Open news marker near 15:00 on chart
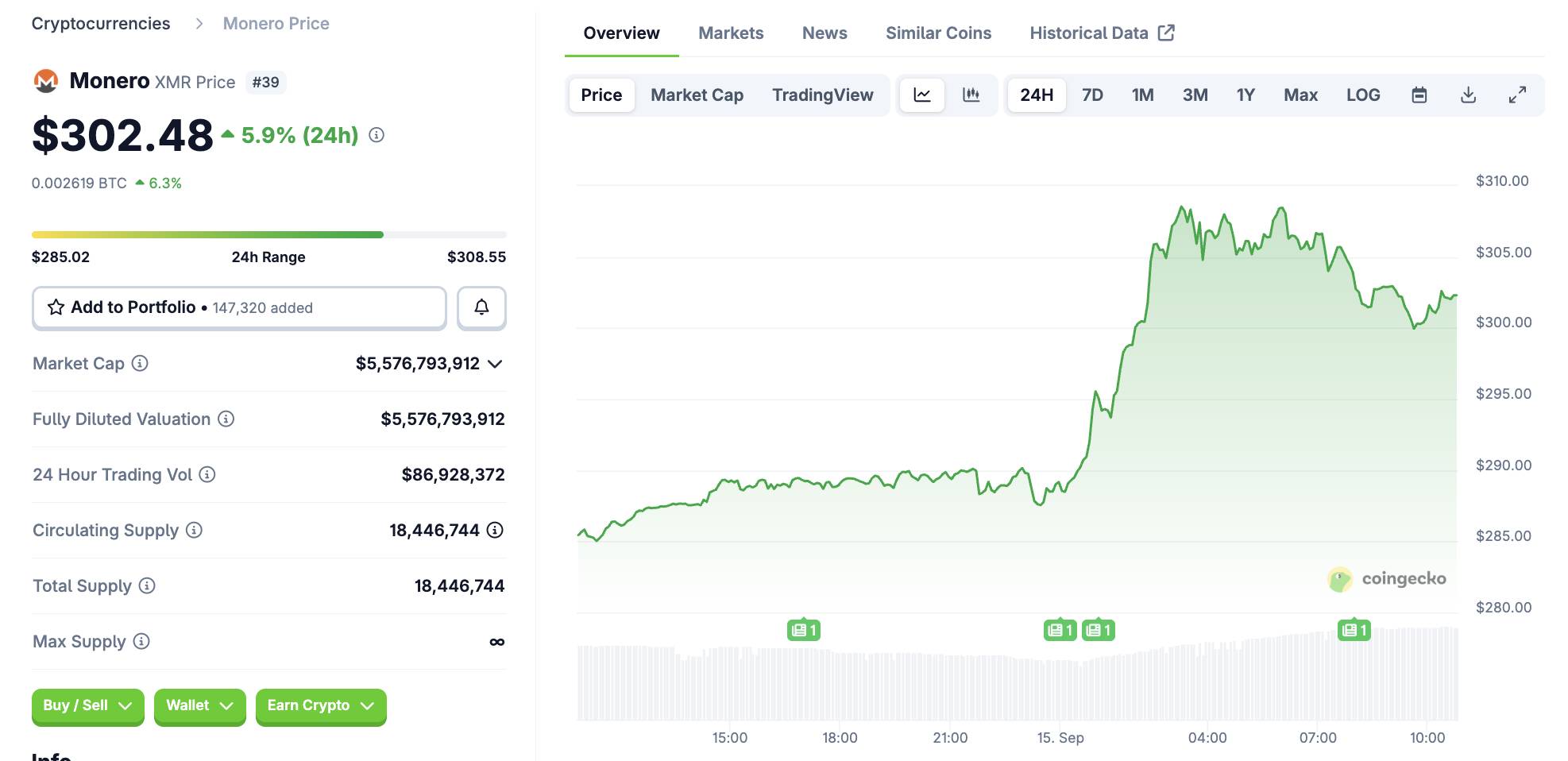Image resolution: width=1568 pixels, height=761 pixels. point(804,630)
